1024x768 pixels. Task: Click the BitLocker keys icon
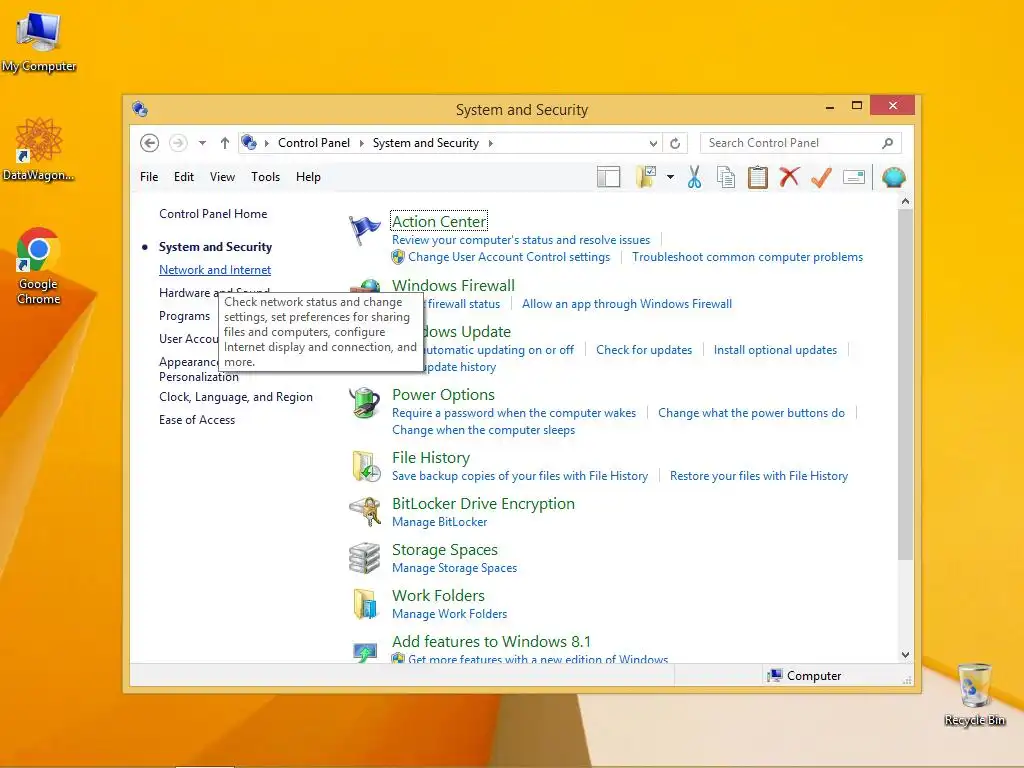[365, 511]
